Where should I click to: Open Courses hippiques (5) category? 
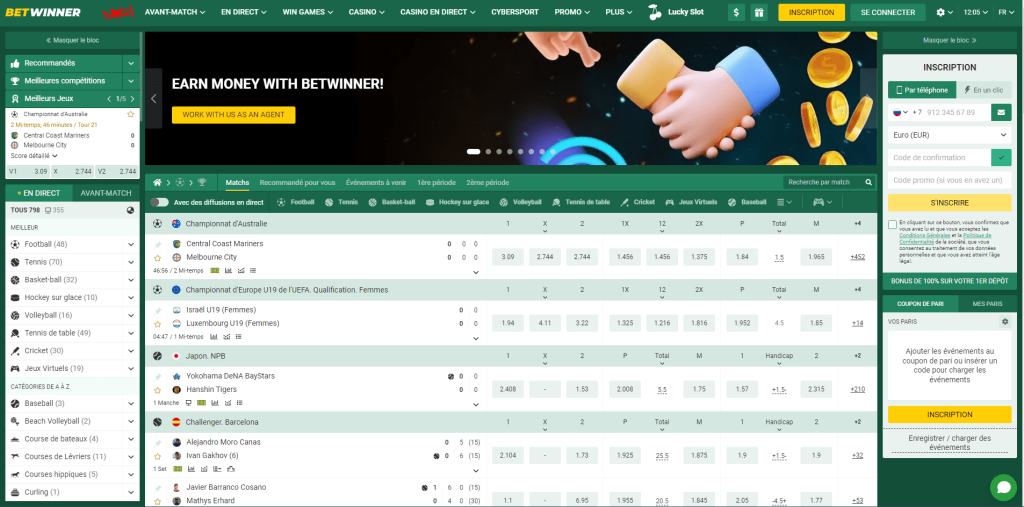click(72, 474)
